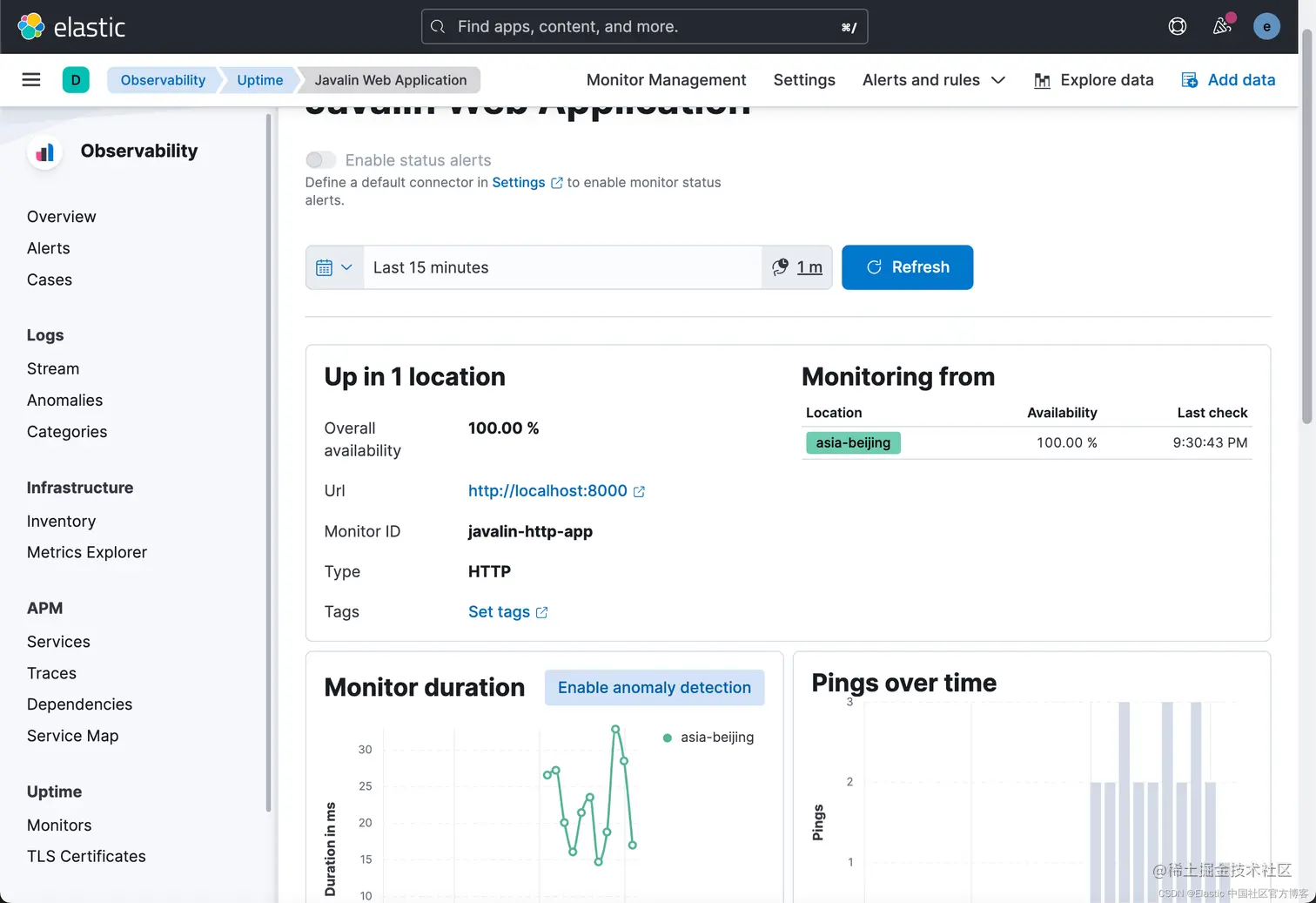Click the Add data icon
The height and width of the screenshot is (903, 1316).
pos(1189,80)
